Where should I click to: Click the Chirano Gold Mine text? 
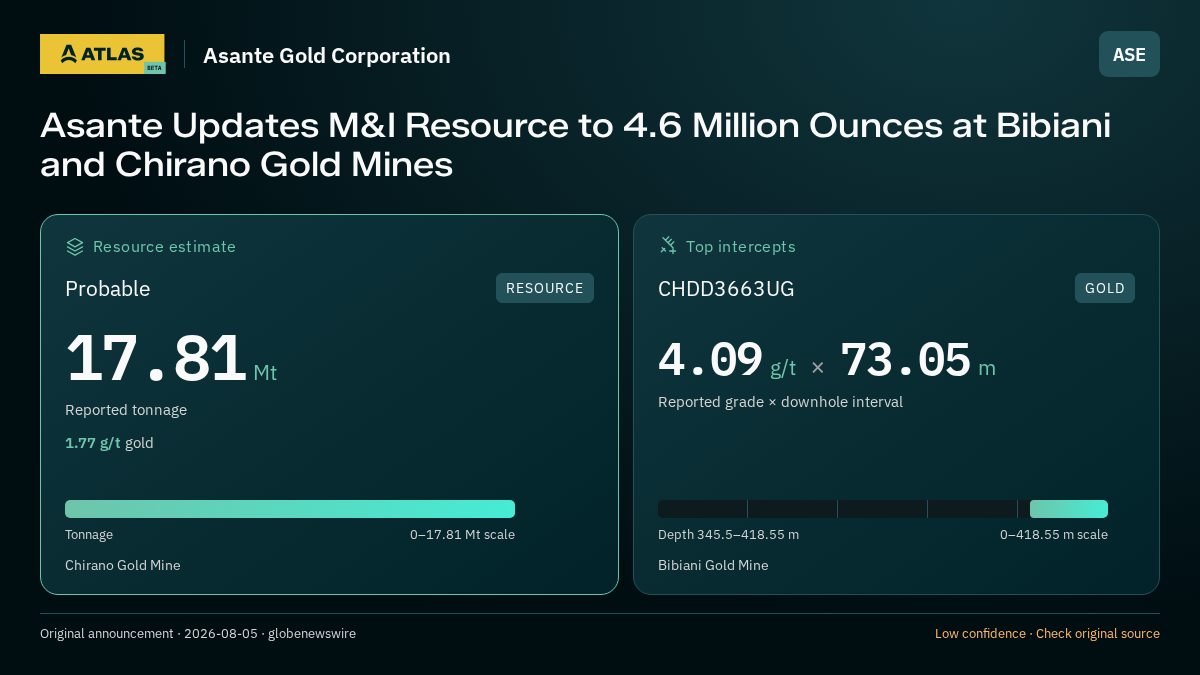[x=123, y=566]
